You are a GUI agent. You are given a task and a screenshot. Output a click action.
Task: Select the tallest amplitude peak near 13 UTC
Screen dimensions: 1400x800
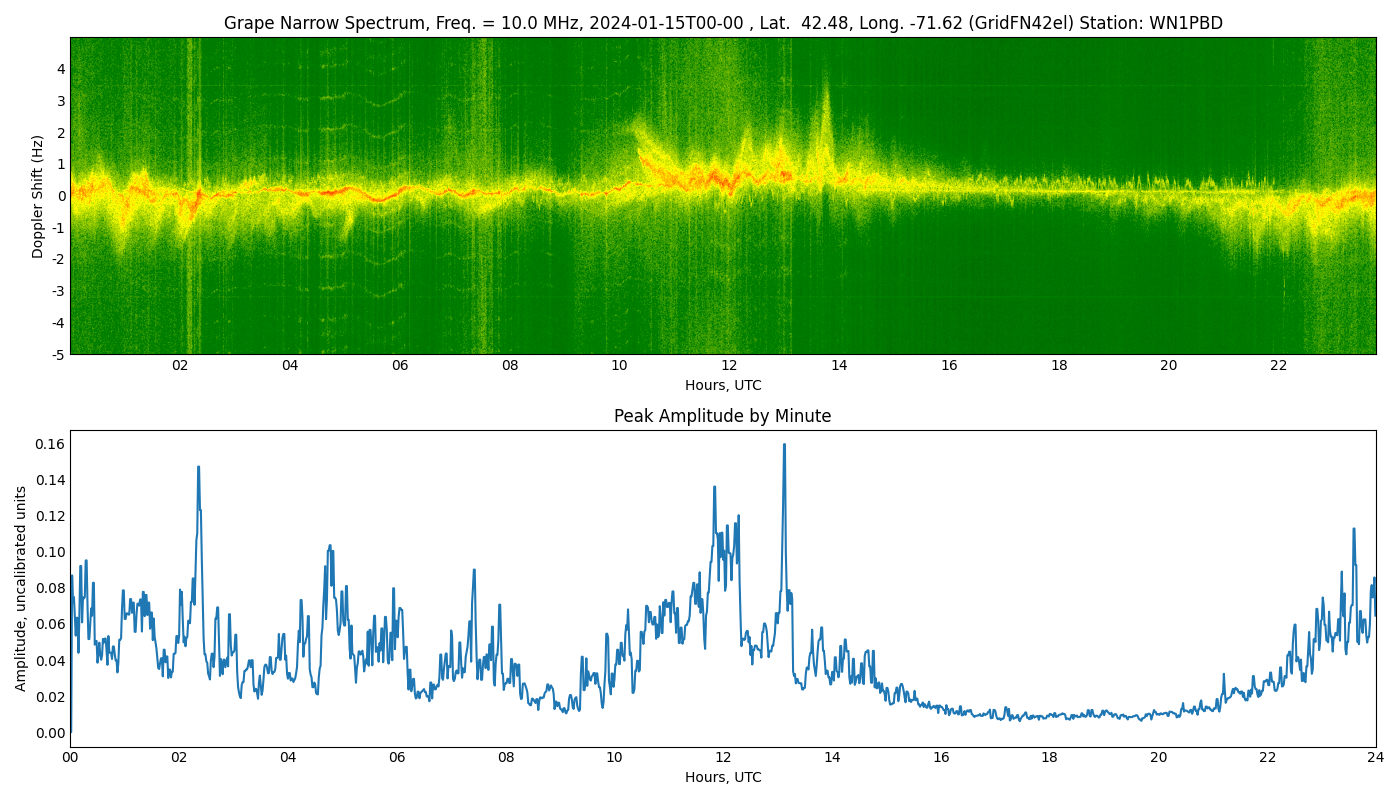point(784,446)
